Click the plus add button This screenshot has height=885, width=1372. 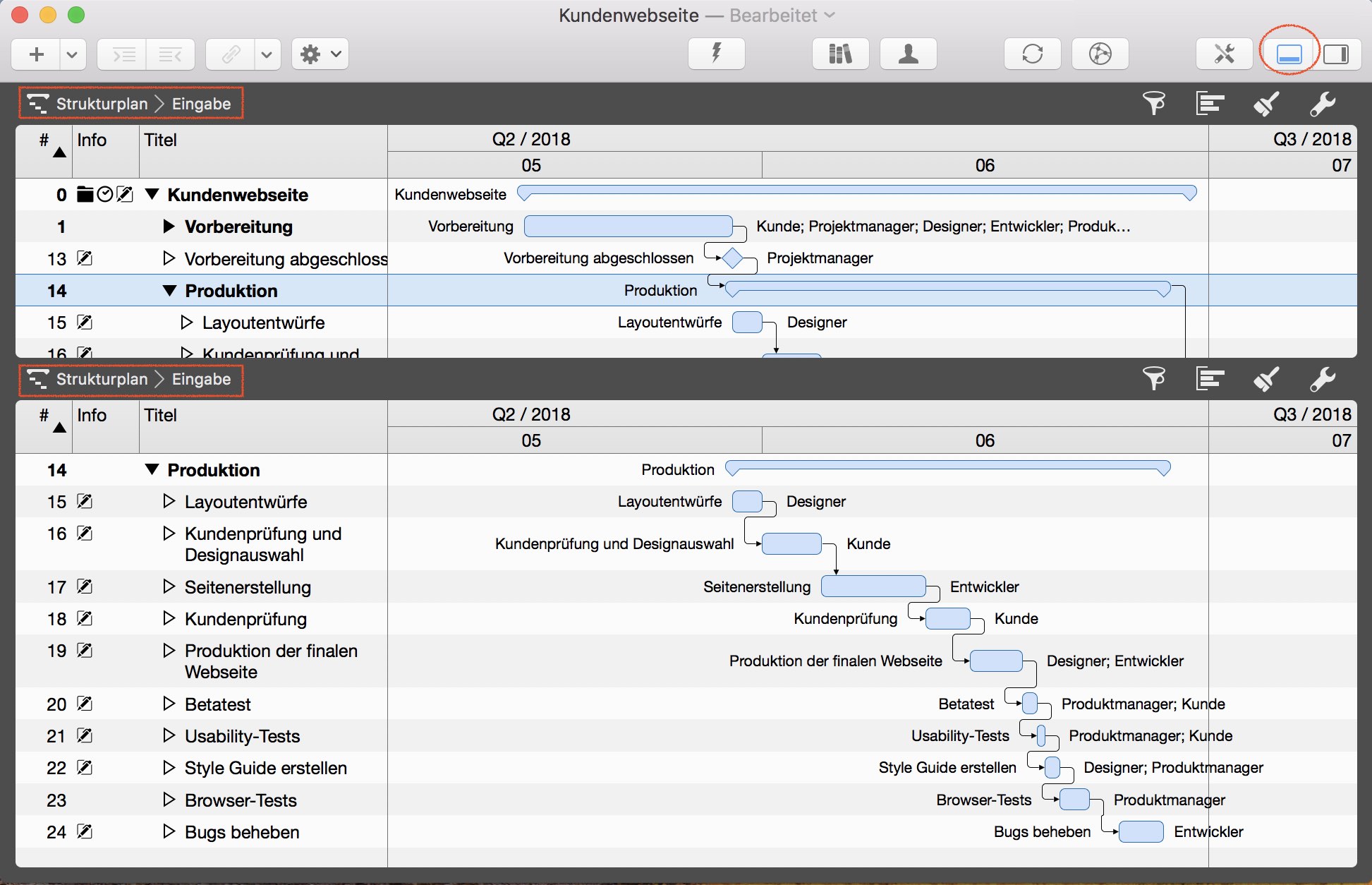tap(37, 54)
